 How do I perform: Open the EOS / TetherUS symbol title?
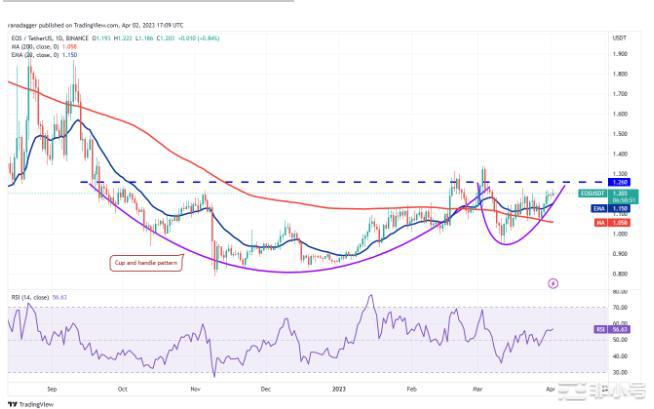(36, 19)
